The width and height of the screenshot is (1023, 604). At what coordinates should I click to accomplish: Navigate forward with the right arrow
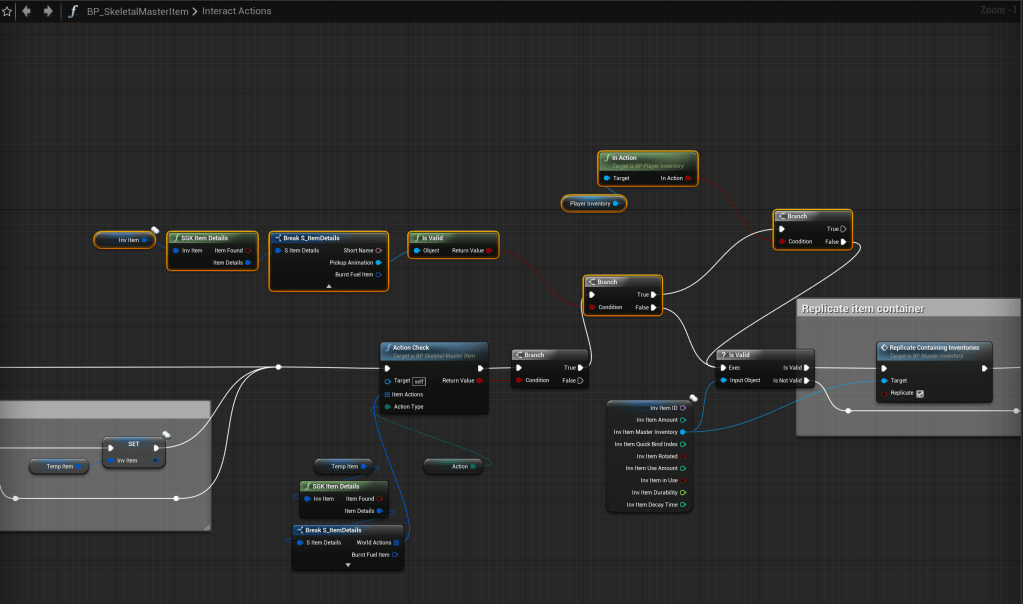coord(47,11)
